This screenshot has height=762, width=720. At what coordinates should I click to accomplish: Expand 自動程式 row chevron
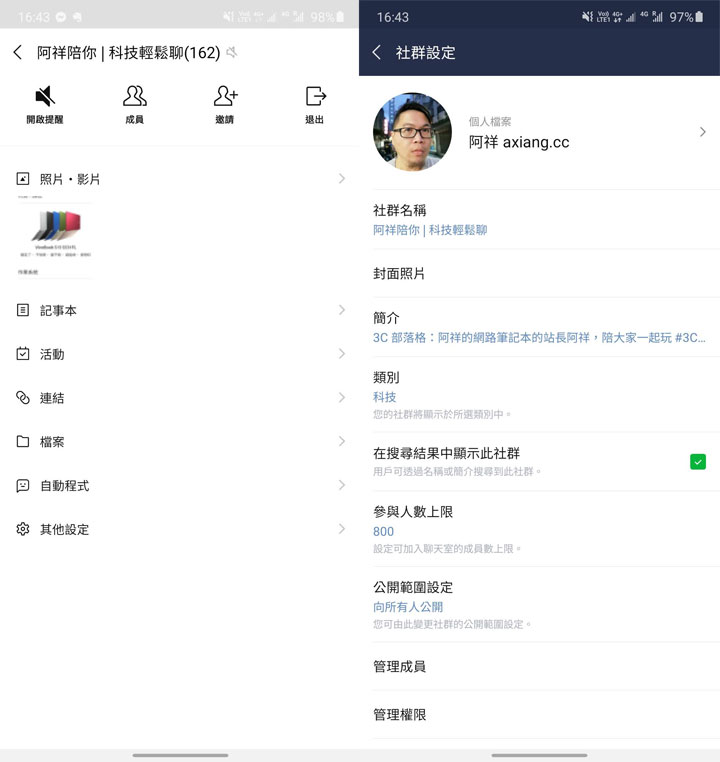pos(342,485)
